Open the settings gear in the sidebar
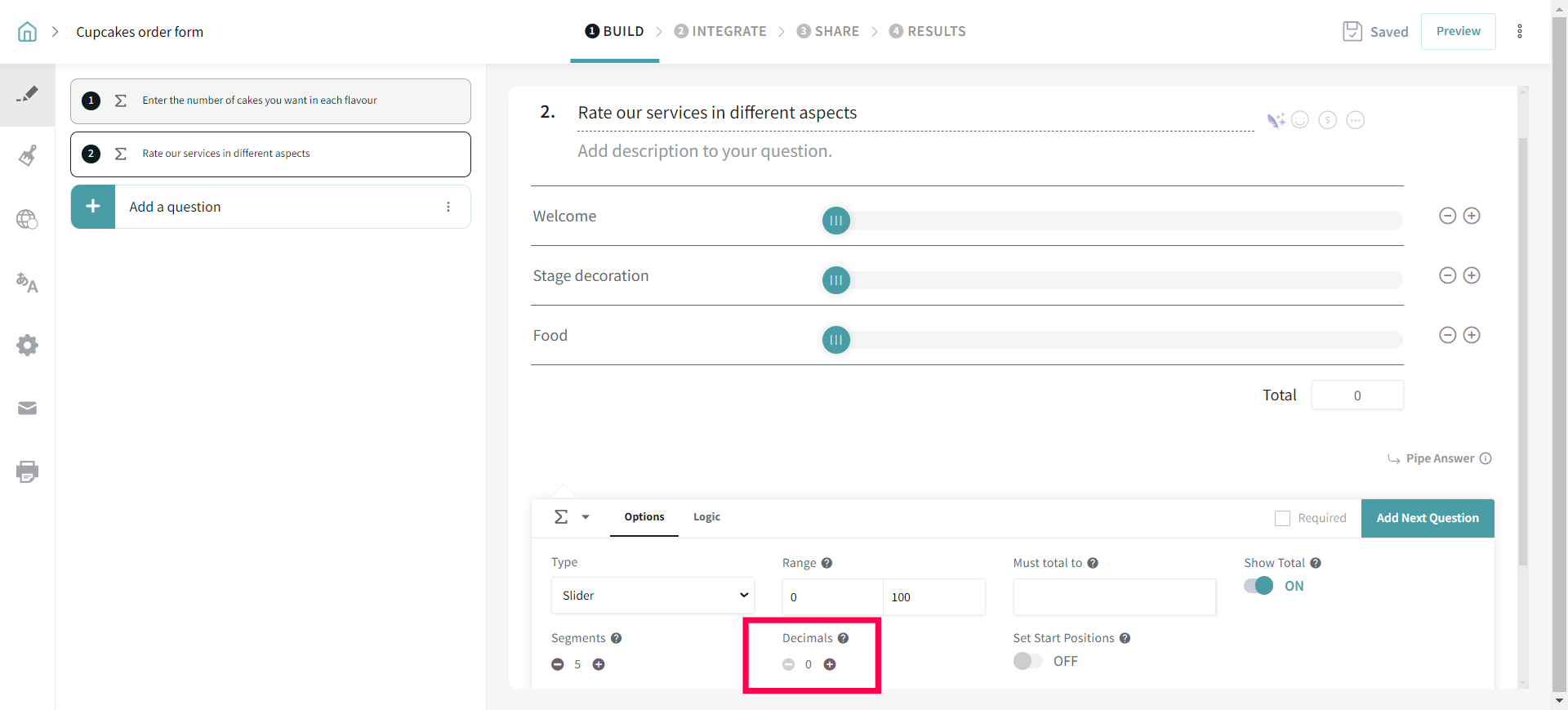1568x710 pixels. coord(27,345)
